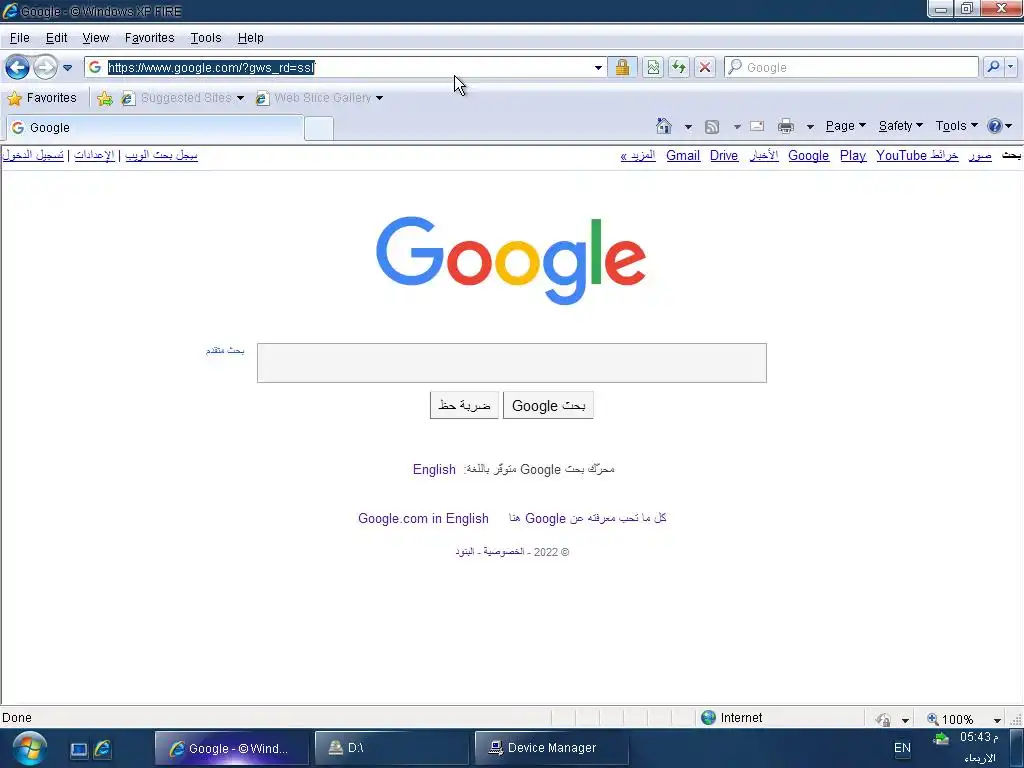Viewport: 1024px width, 768px height.
Task: Expand the Home button dropdown arrow
Action: tap(688, 127)
